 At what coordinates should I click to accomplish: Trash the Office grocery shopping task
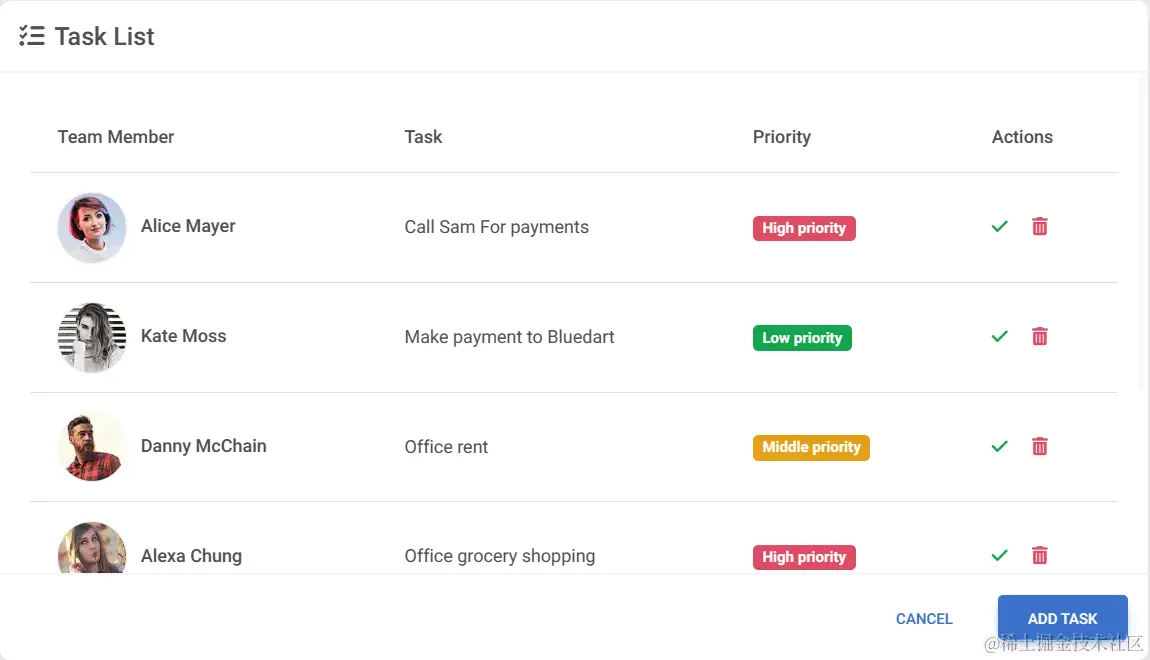(x=1040, y=555)
